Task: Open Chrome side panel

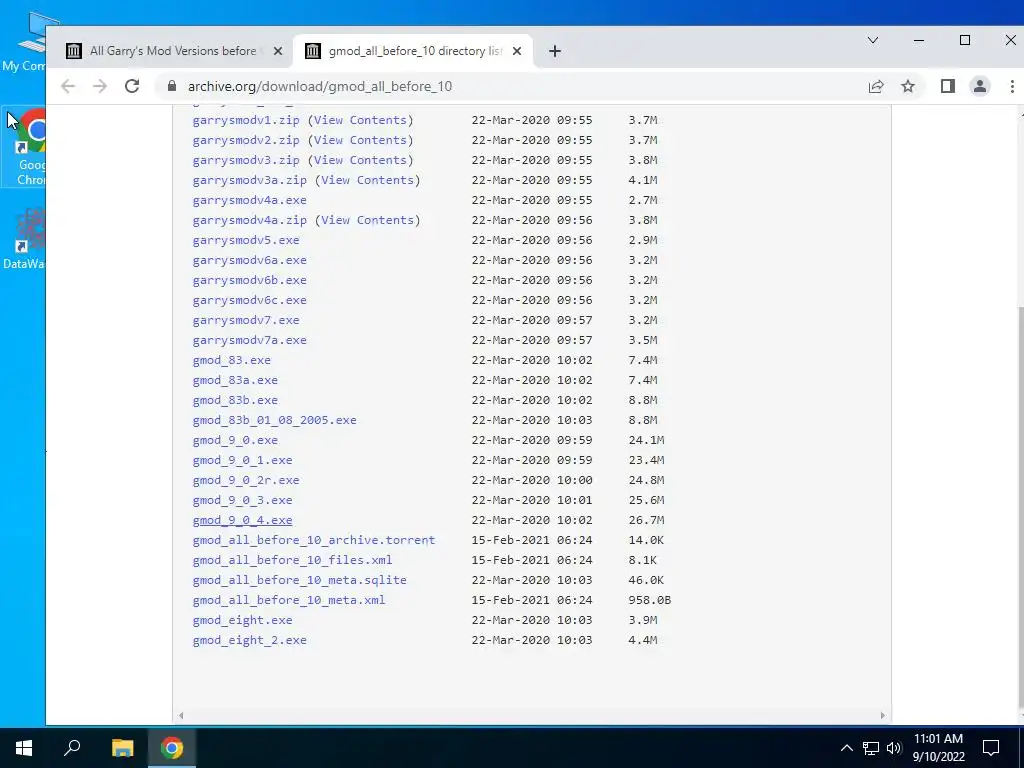Action: (948, 86)
